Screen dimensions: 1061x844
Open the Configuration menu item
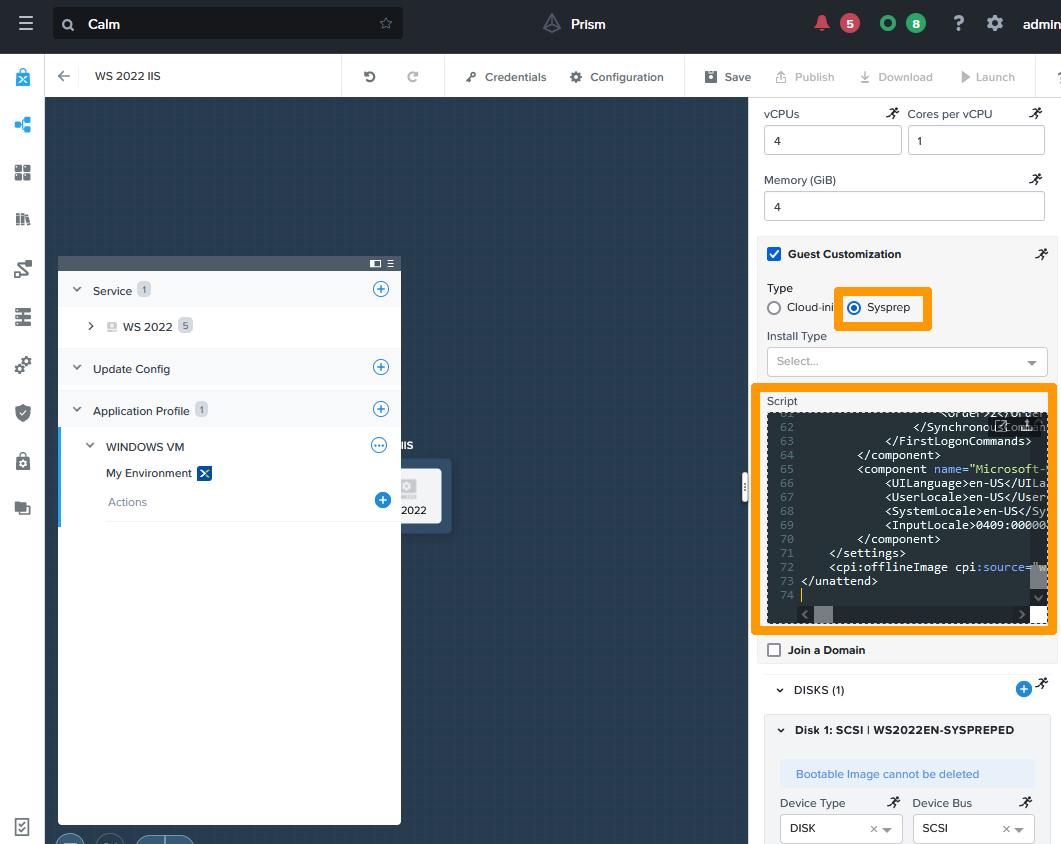pyautogui.click(x=616, y=77)
